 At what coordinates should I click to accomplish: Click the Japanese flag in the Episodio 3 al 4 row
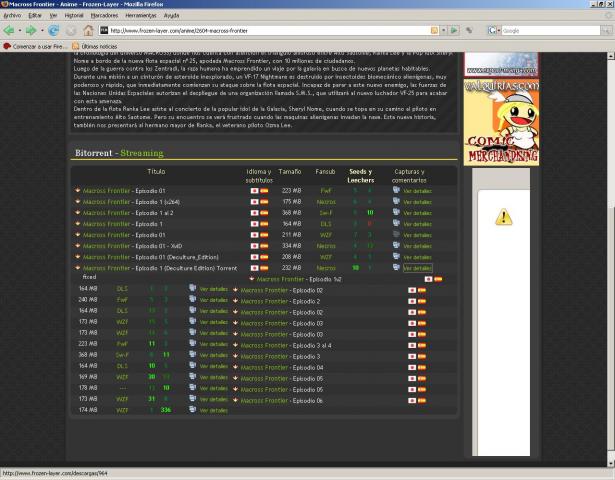(412, 345)
